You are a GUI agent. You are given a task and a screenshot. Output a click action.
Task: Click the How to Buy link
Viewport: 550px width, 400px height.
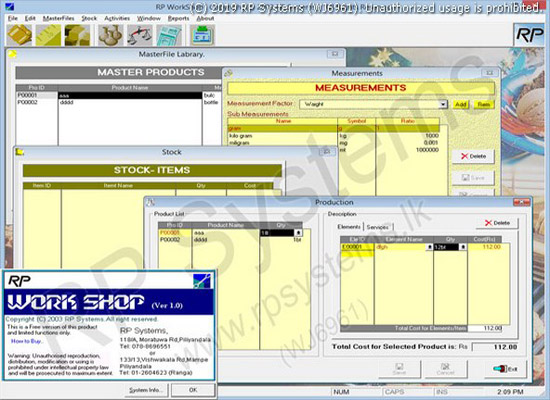coord(27,341)
